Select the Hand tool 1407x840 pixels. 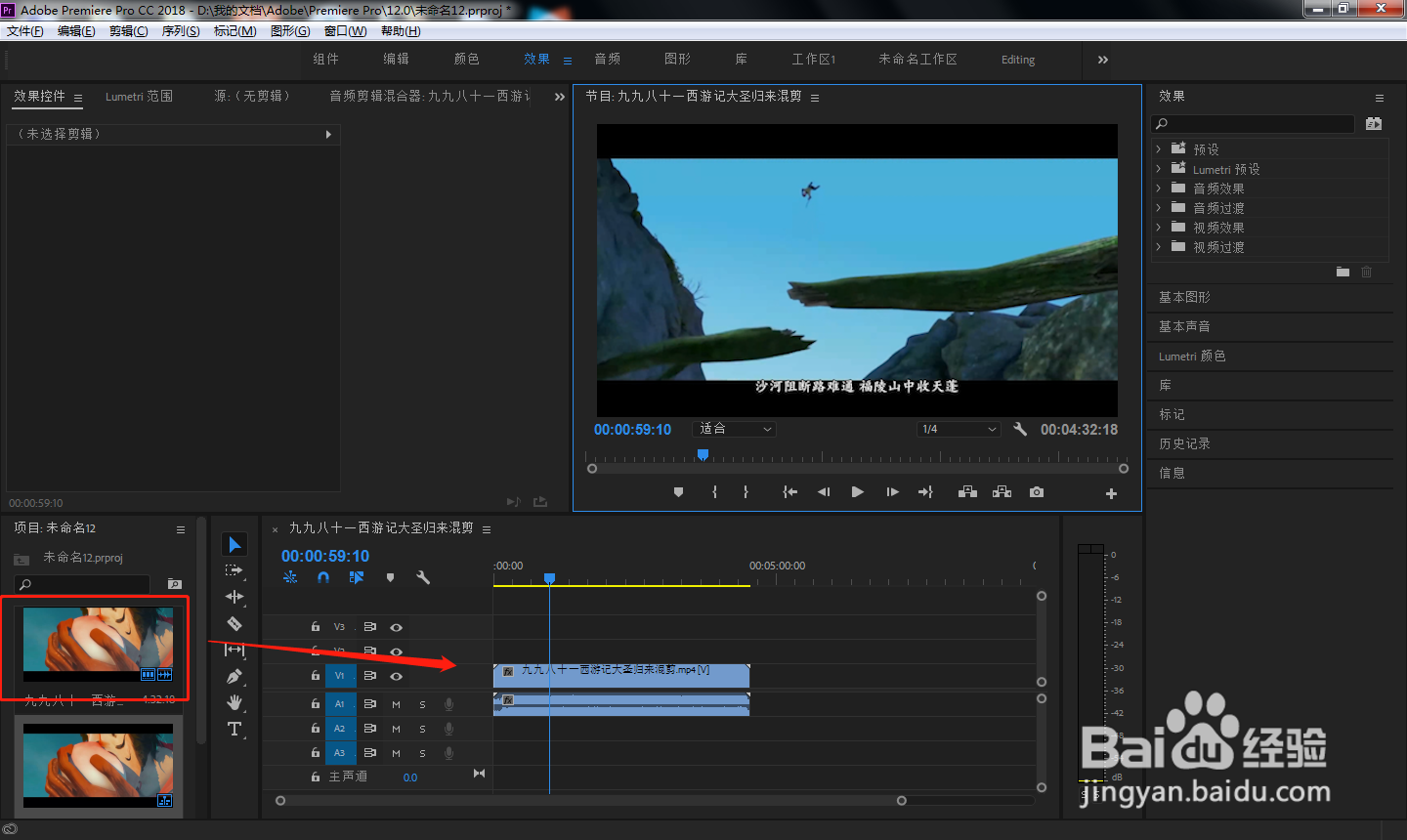[234, 702]
